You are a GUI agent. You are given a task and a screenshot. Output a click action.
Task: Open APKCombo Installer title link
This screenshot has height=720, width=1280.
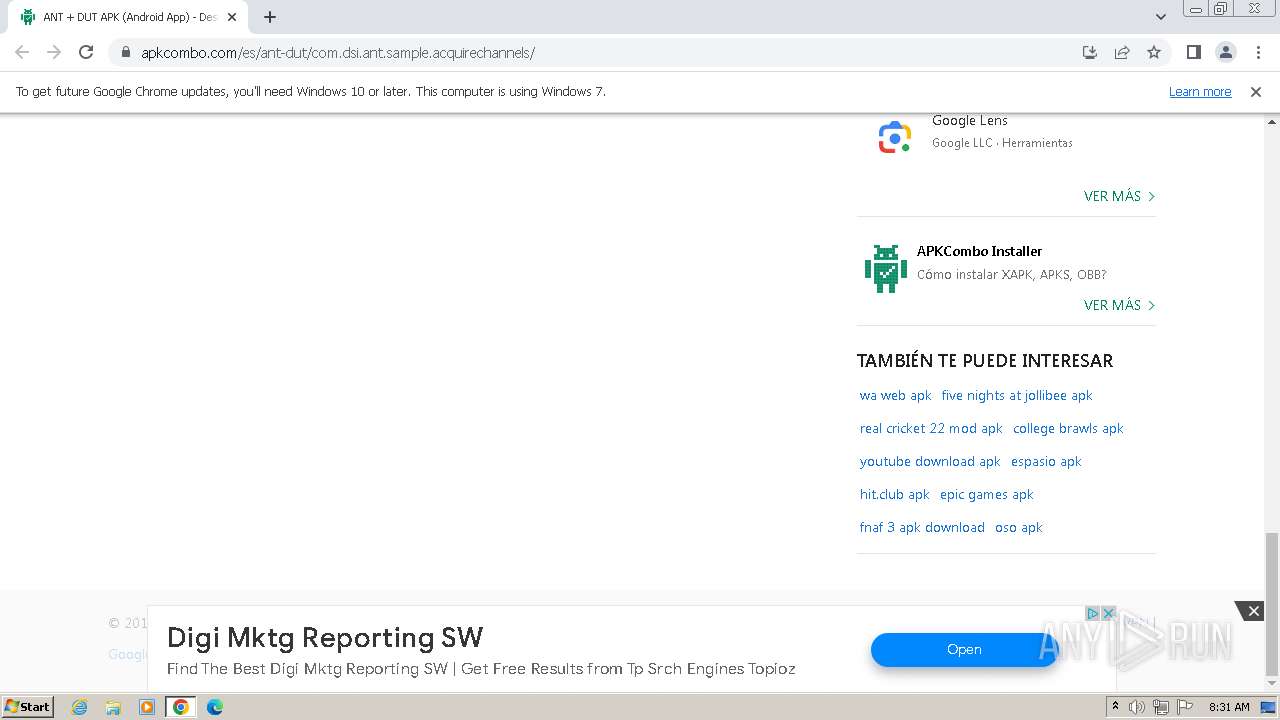click(x=979, y=251)
